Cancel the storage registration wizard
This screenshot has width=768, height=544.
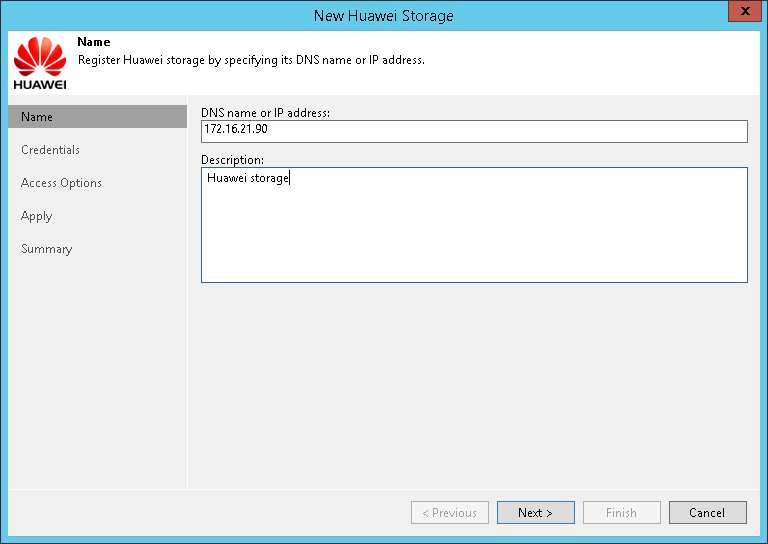(x=707, y=513)
